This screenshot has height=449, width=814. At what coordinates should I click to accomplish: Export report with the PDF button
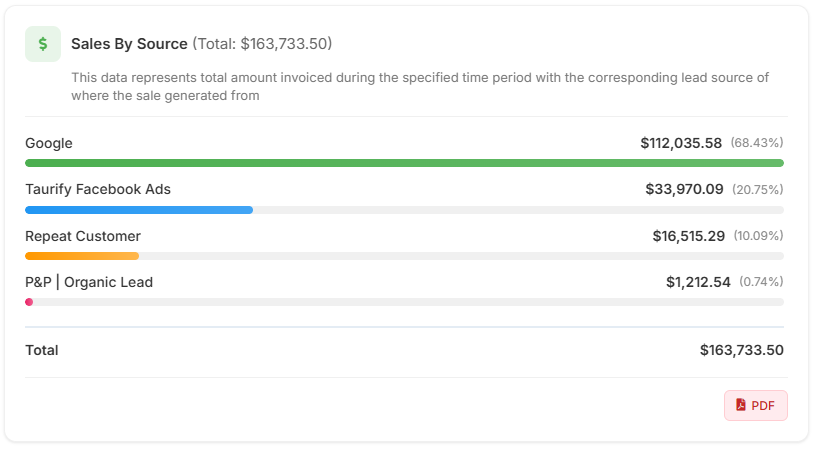coord(756,405)
